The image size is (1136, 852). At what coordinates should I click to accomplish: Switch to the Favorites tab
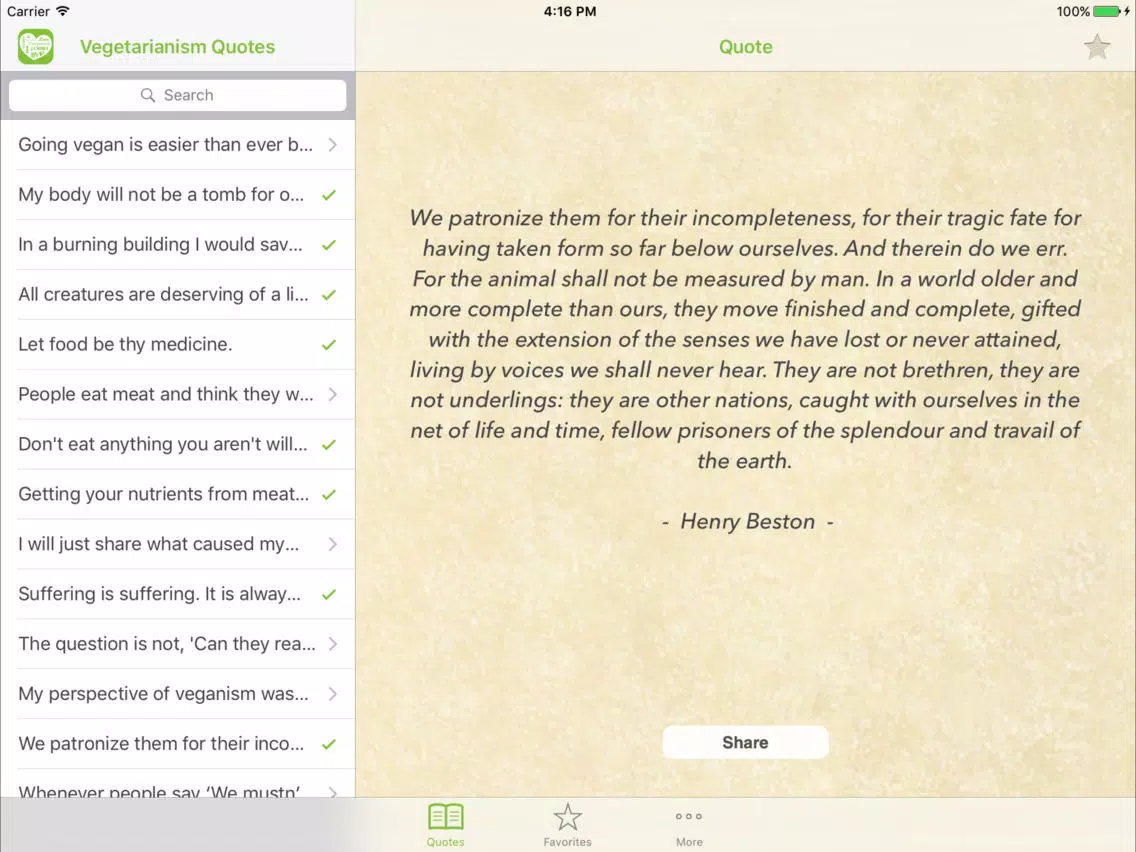click(567, 824)
